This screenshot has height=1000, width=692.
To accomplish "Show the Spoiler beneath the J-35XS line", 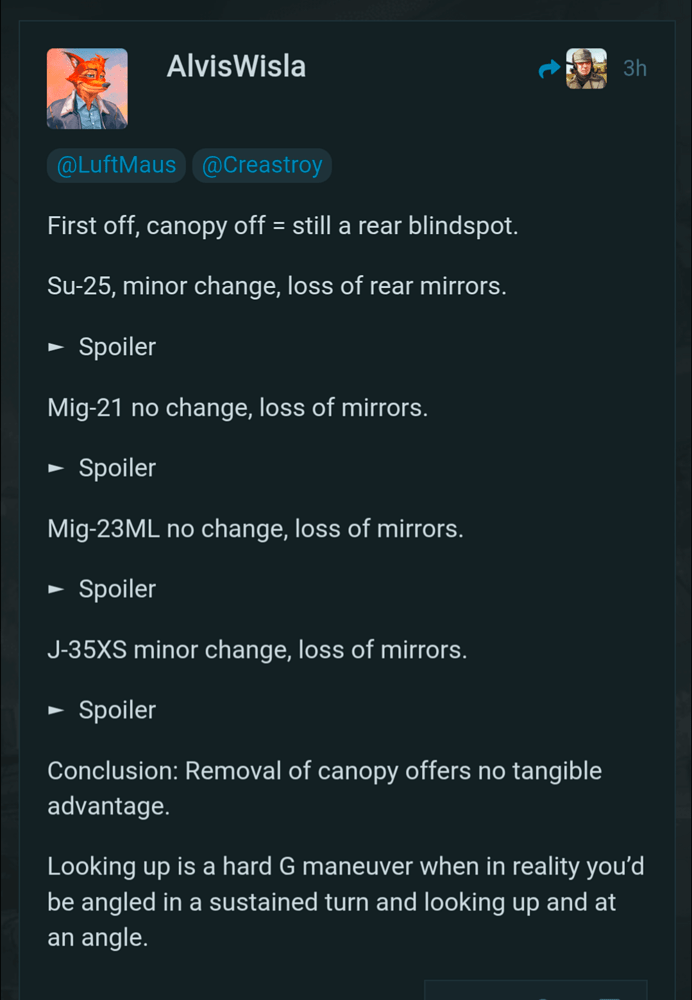I will coord(117,710).
